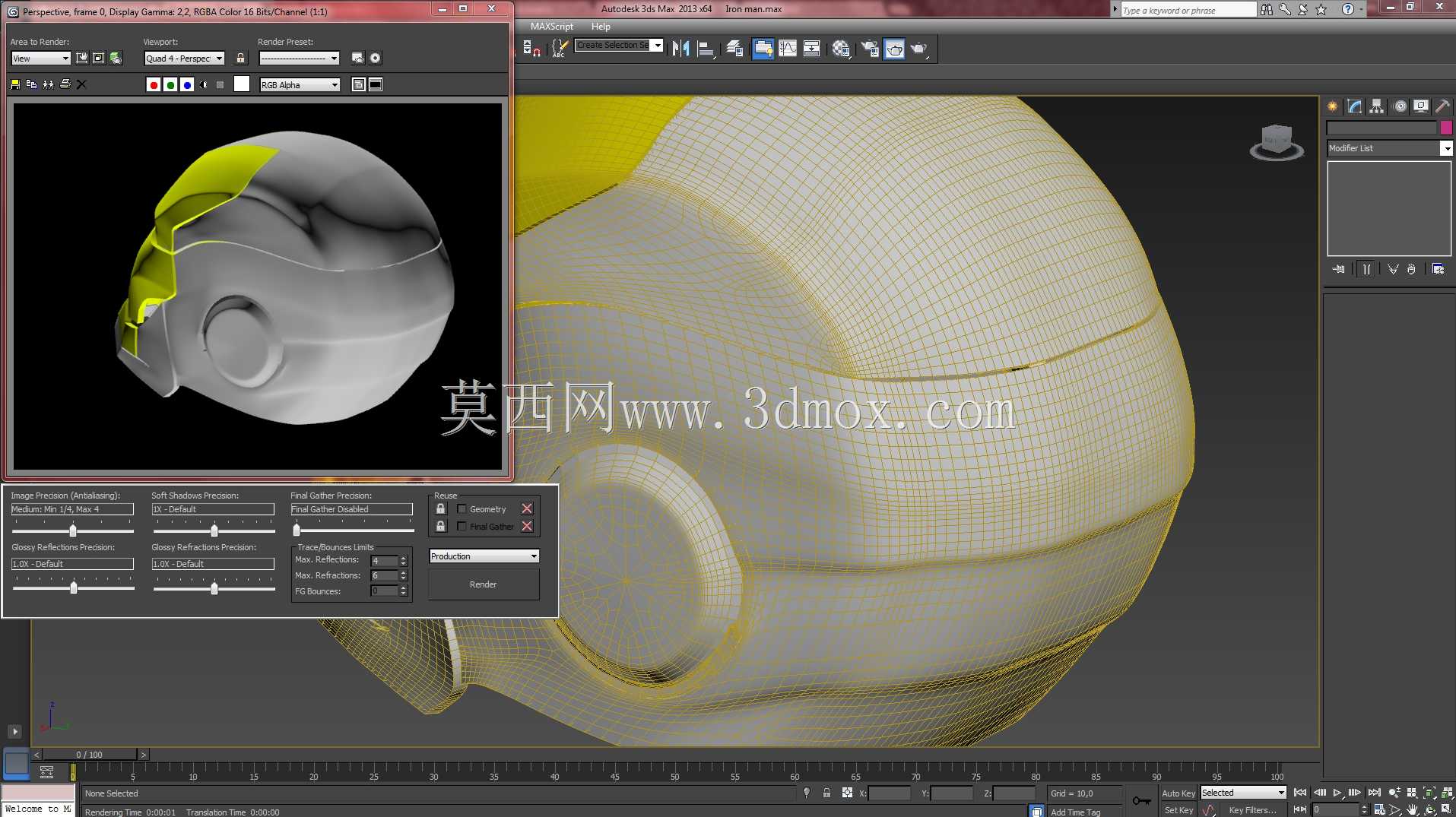Image resolution: width=1456 pixels, height=817 pixels.
Task: Switch to the Hierarchy command panel
Action: [x=1376, y=106]
